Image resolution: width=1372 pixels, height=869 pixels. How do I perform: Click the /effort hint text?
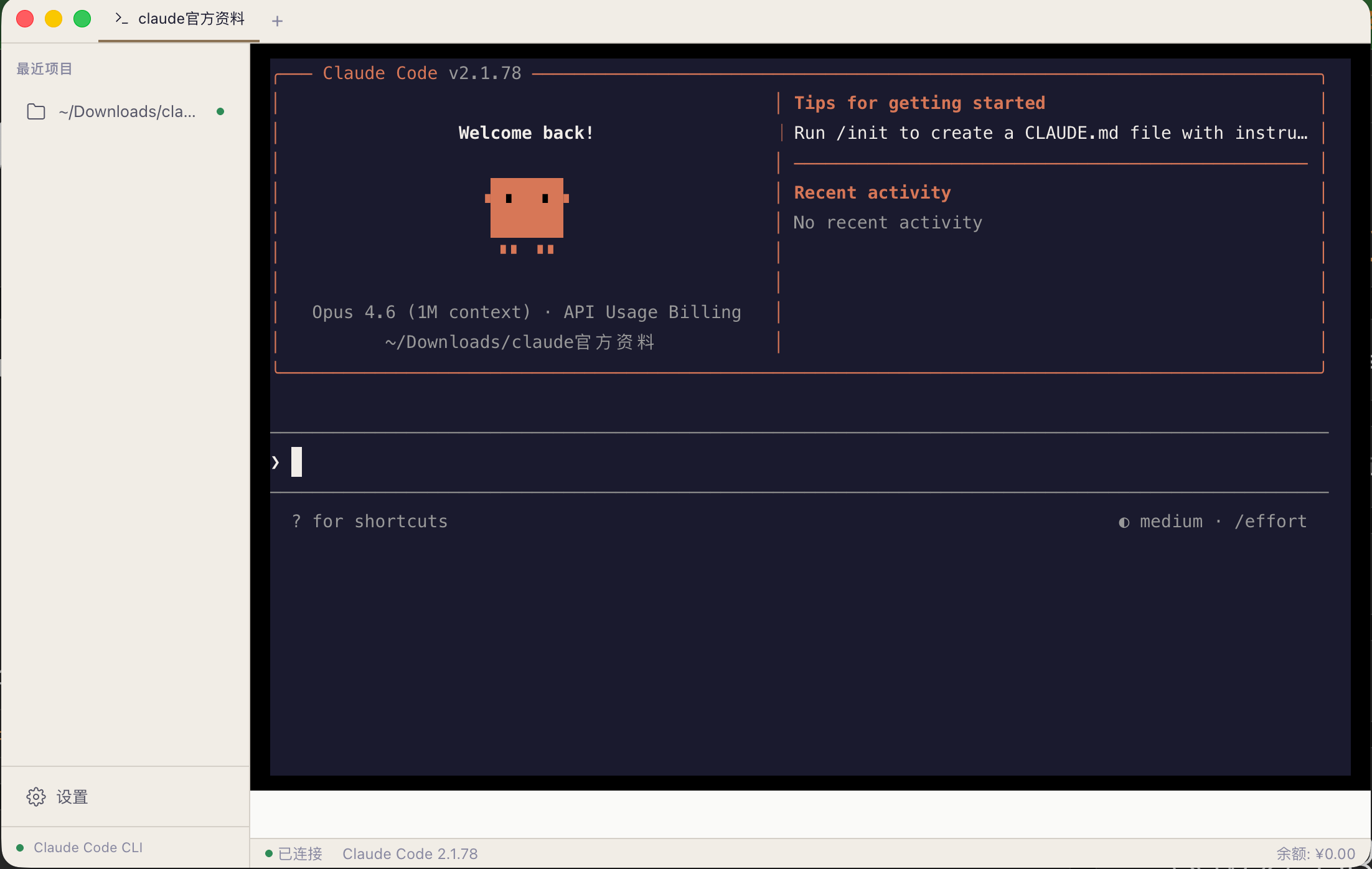point(1271,522)
